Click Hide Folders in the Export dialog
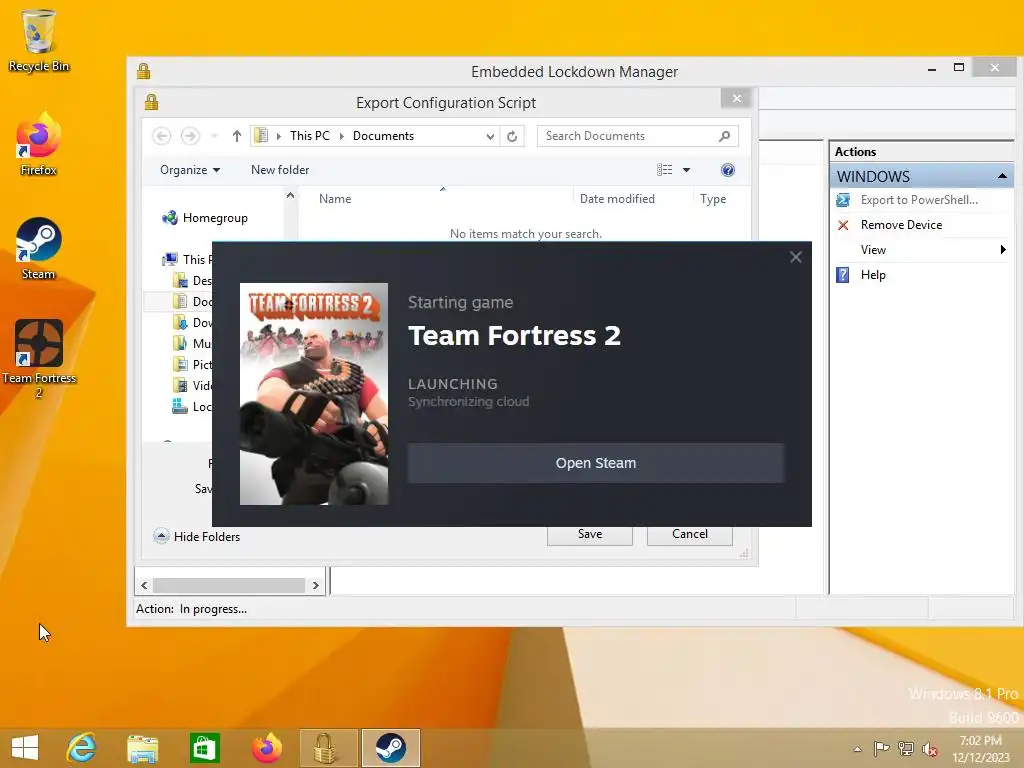This screenshot has width=1024, height=768. point(197,536)
